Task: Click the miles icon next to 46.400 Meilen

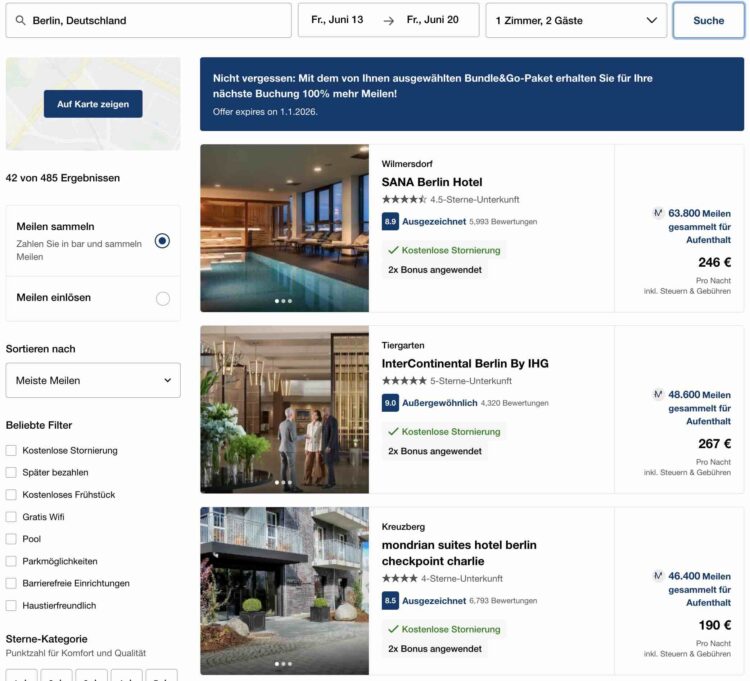Action: tap(658, 575)
